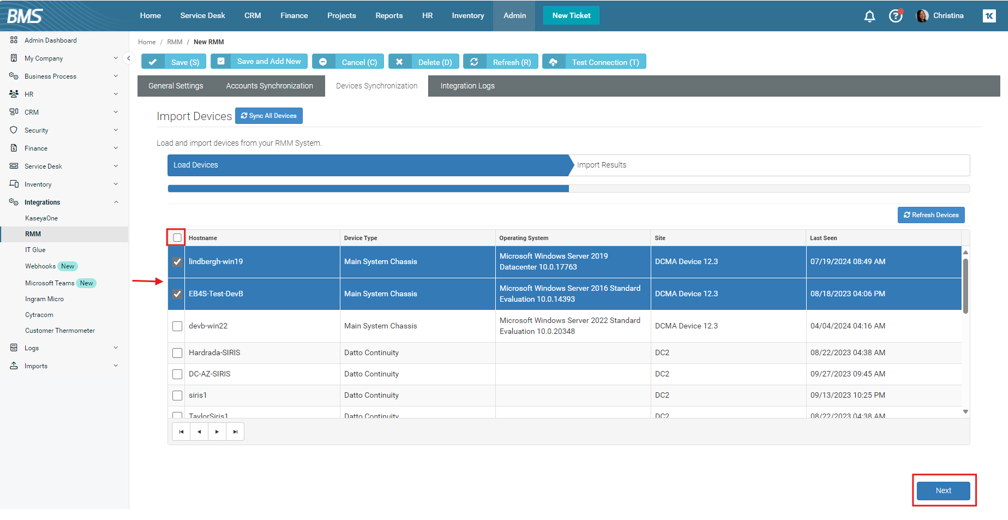Click the notifications bell icon
The height and width of the screenshot is (520, 1008).
869,16
